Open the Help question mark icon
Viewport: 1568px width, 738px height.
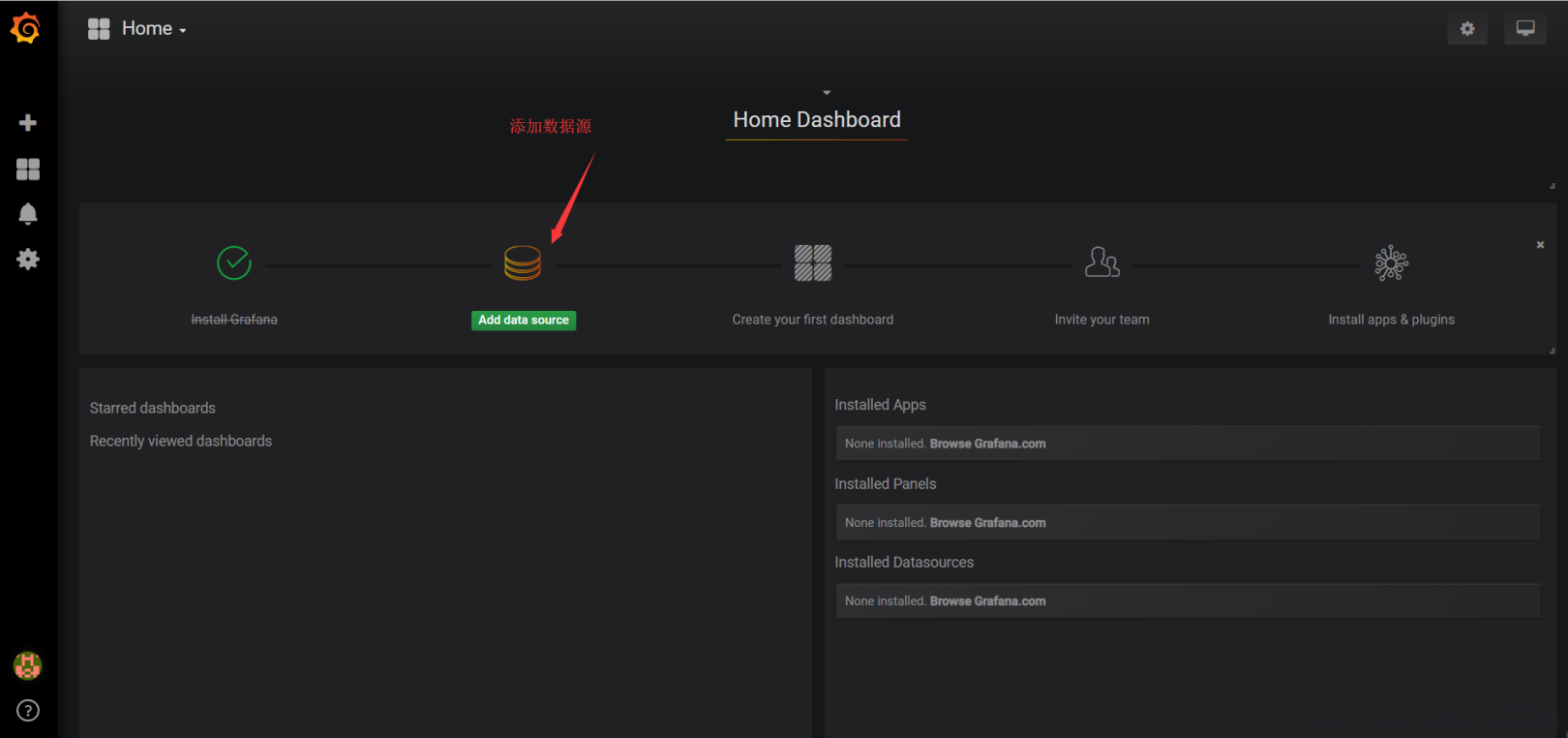click(x=28, y=711)
